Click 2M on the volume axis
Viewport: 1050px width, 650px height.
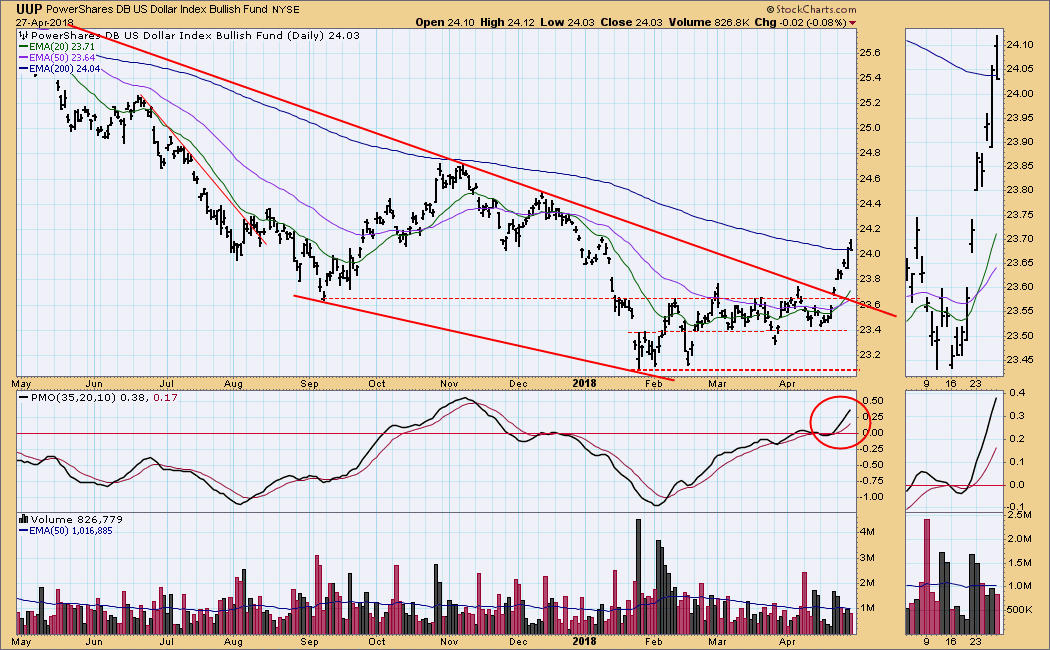(868, 583)
